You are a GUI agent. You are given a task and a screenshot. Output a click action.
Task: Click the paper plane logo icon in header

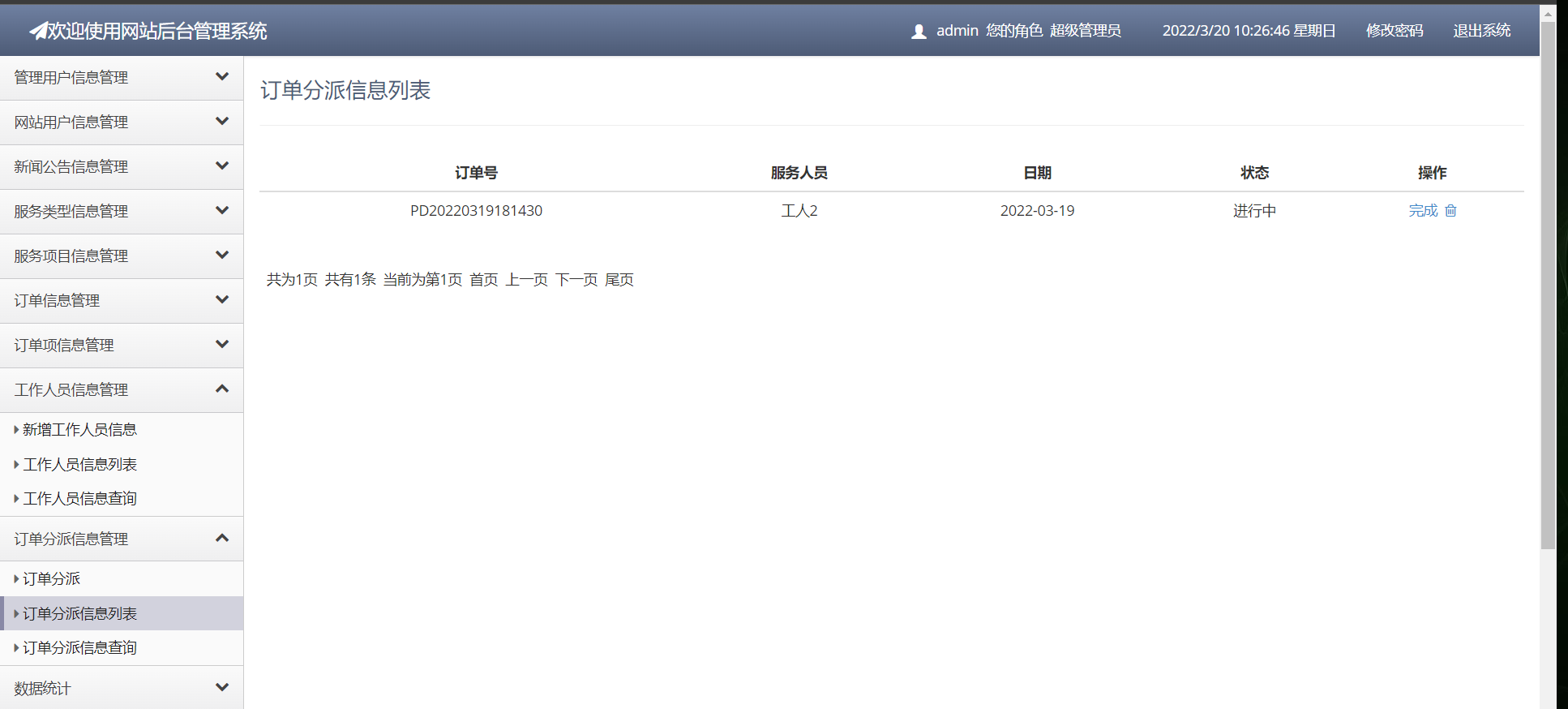pos(38,31)
